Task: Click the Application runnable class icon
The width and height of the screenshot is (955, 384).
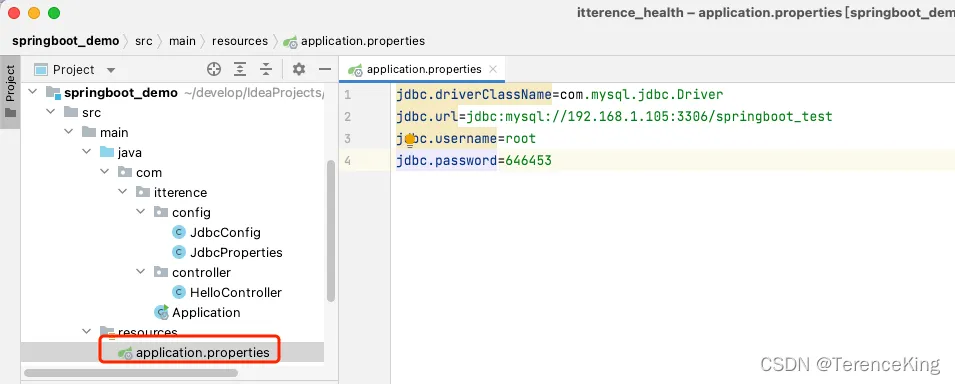Action: click(x=161, y=313)
